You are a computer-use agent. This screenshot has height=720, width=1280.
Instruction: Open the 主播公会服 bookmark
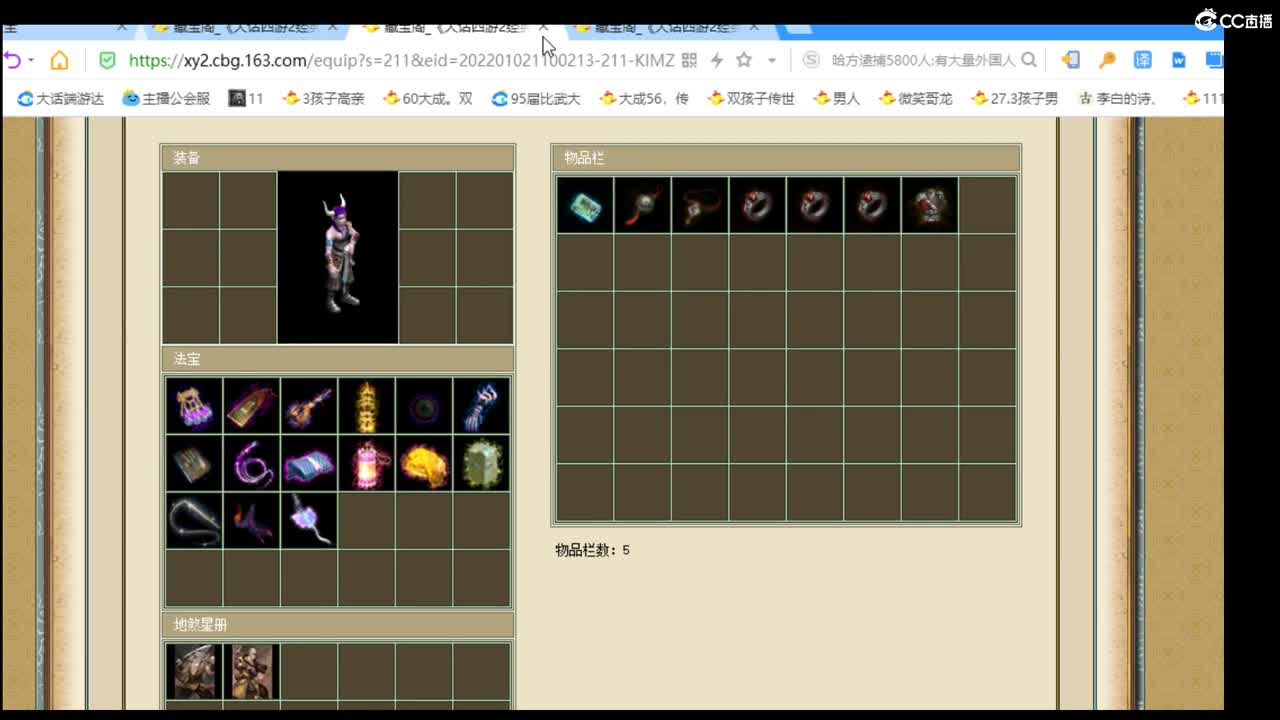point(166,98)
